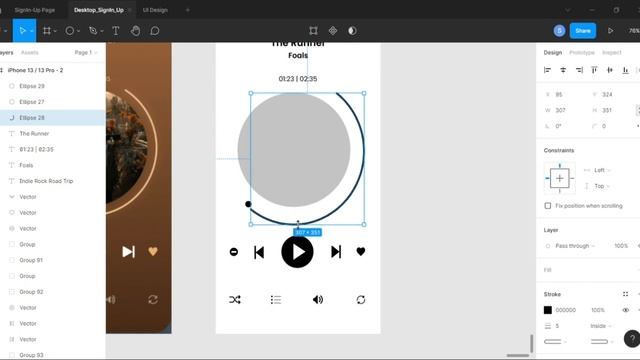Open the Move tool dropdown arrow

32,31
